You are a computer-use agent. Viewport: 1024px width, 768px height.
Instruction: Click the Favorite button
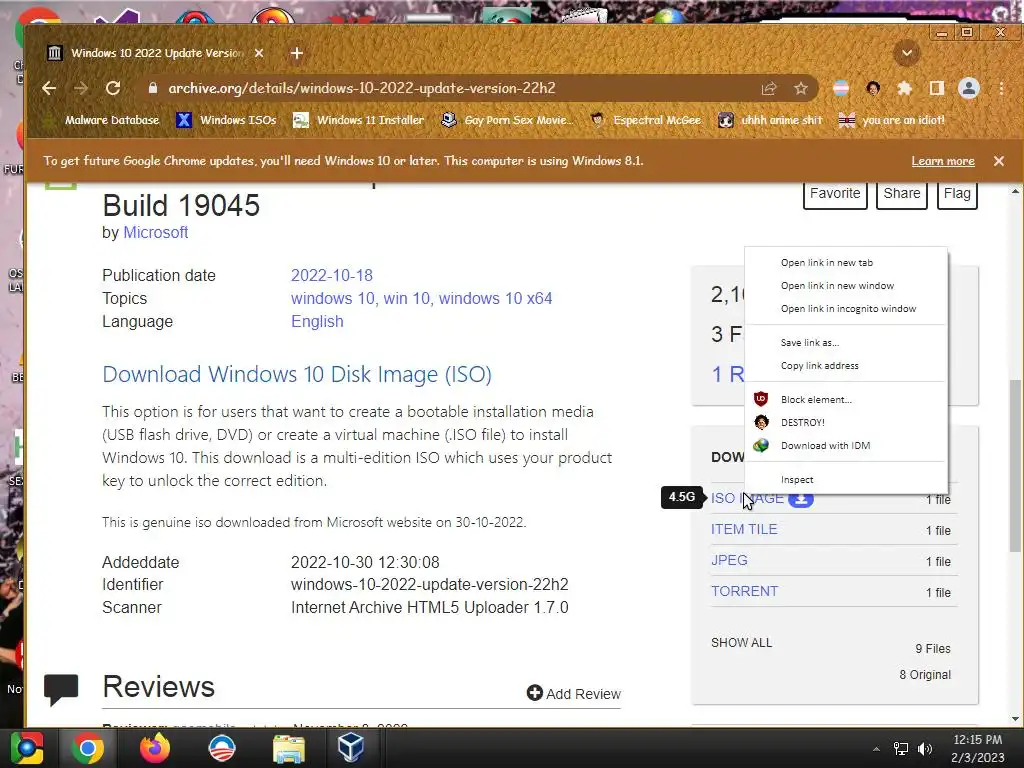tap(835, 194)
